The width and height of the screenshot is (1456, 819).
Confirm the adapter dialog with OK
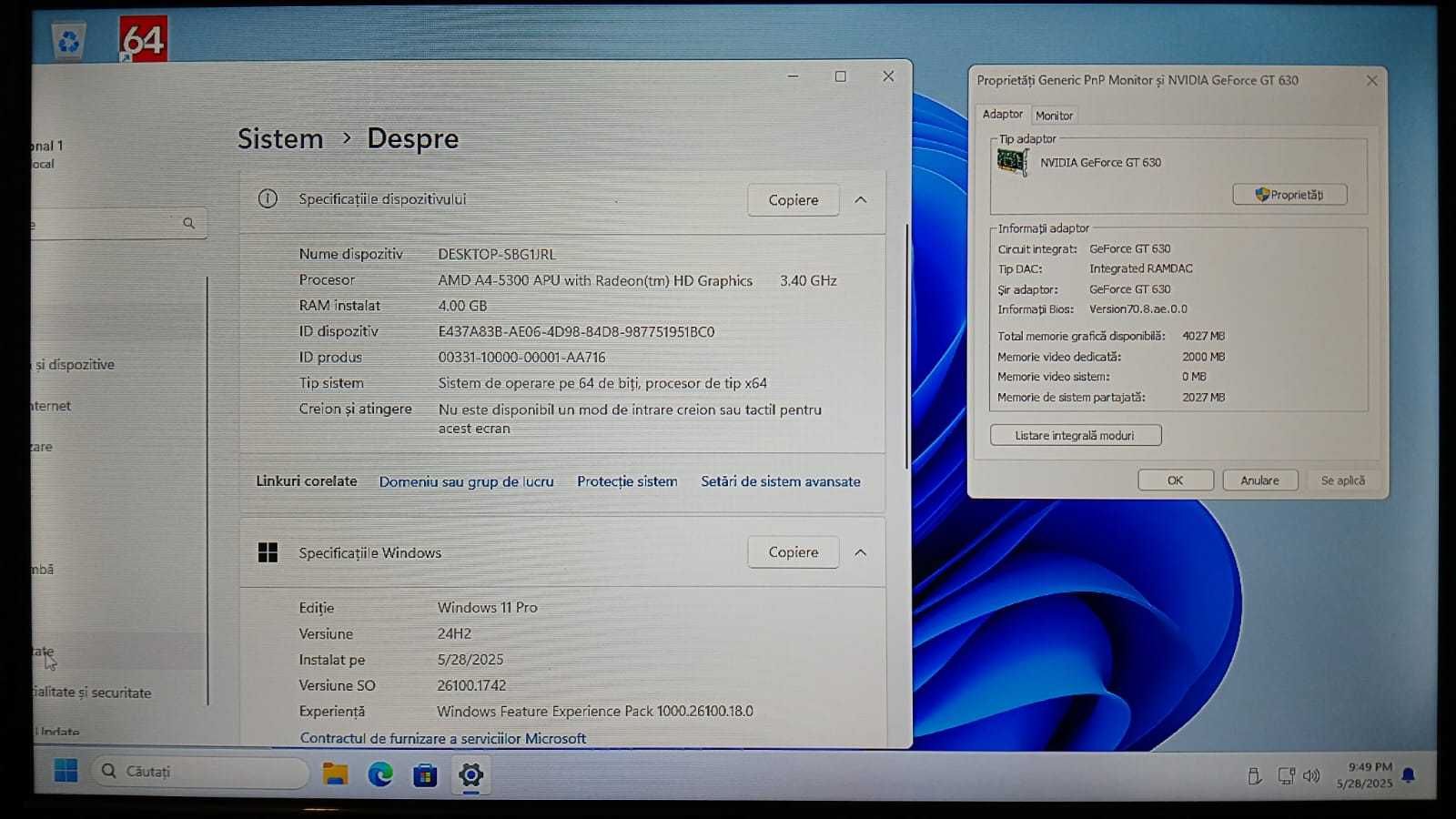click(x=1176, y=480)
